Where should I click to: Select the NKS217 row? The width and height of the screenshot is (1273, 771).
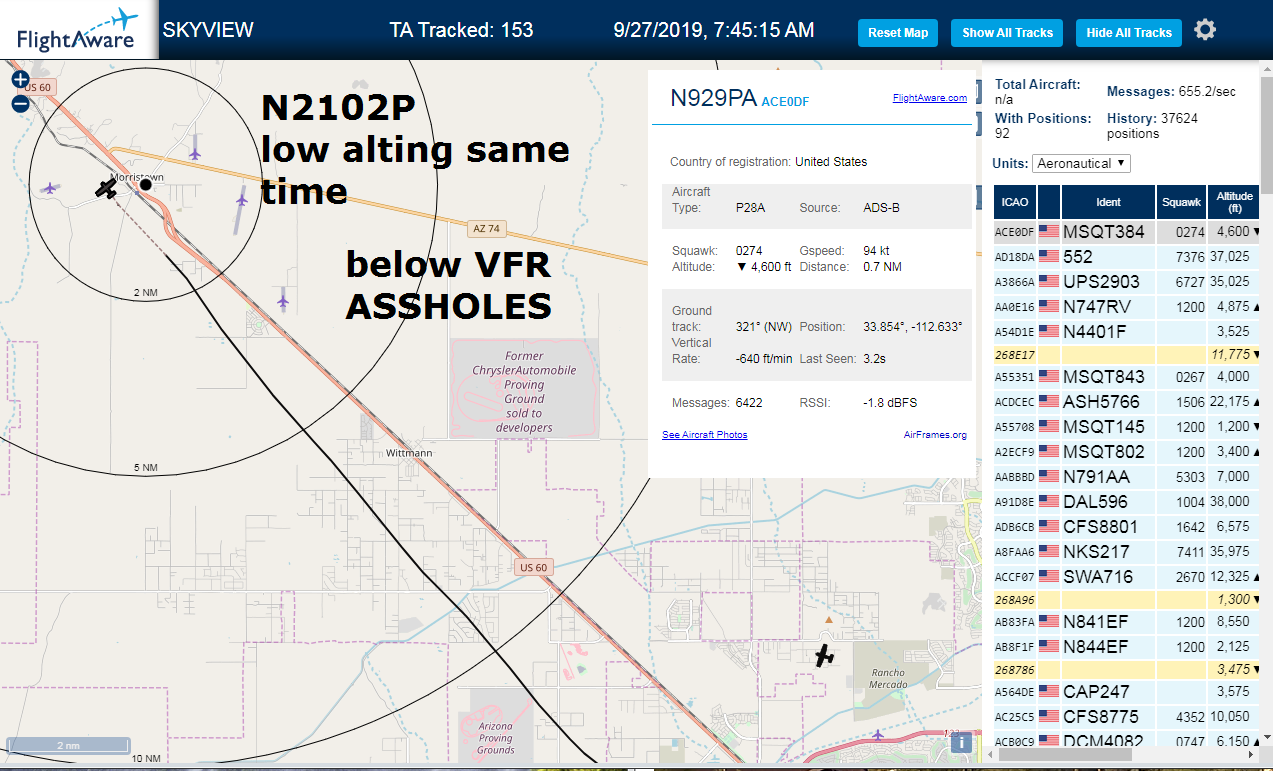[1128, 552]
